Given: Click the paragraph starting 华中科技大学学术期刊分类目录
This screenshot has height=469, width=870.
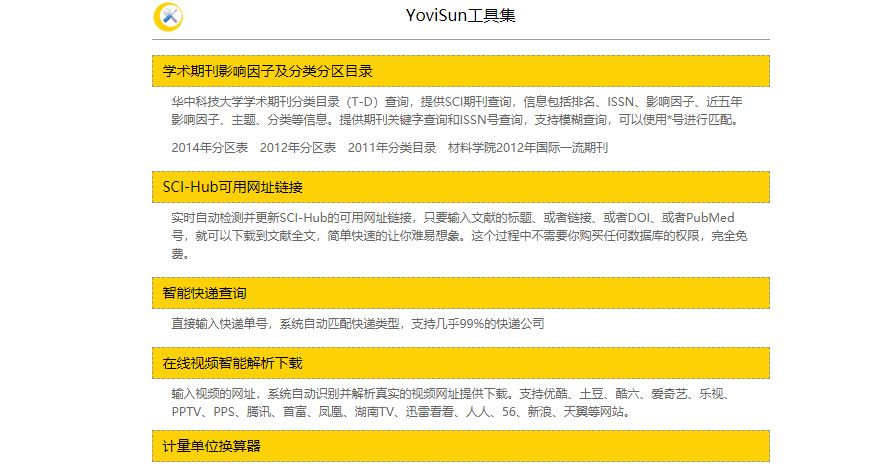Looking at the screenshot, I should [457, 110].
